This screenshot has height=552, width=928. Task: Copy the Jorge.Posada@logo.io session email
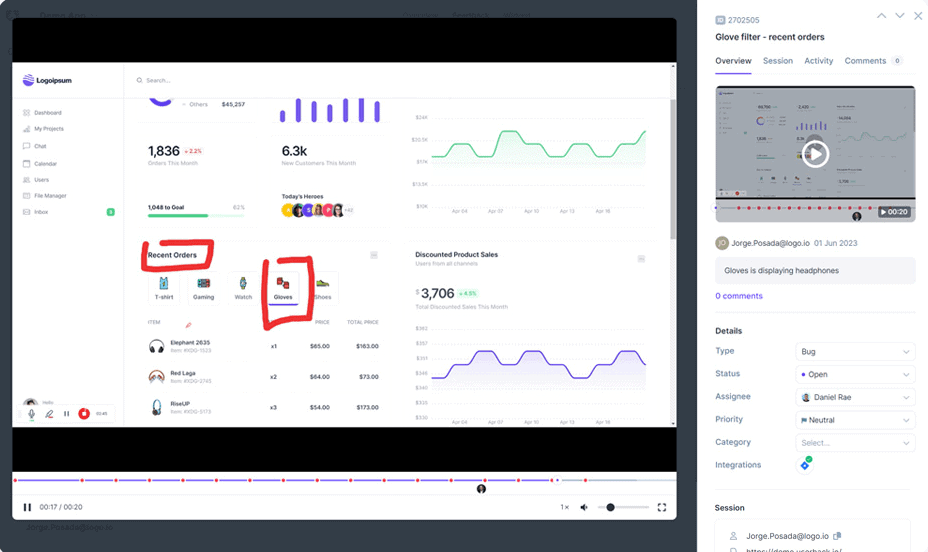(x=838, y=536)
